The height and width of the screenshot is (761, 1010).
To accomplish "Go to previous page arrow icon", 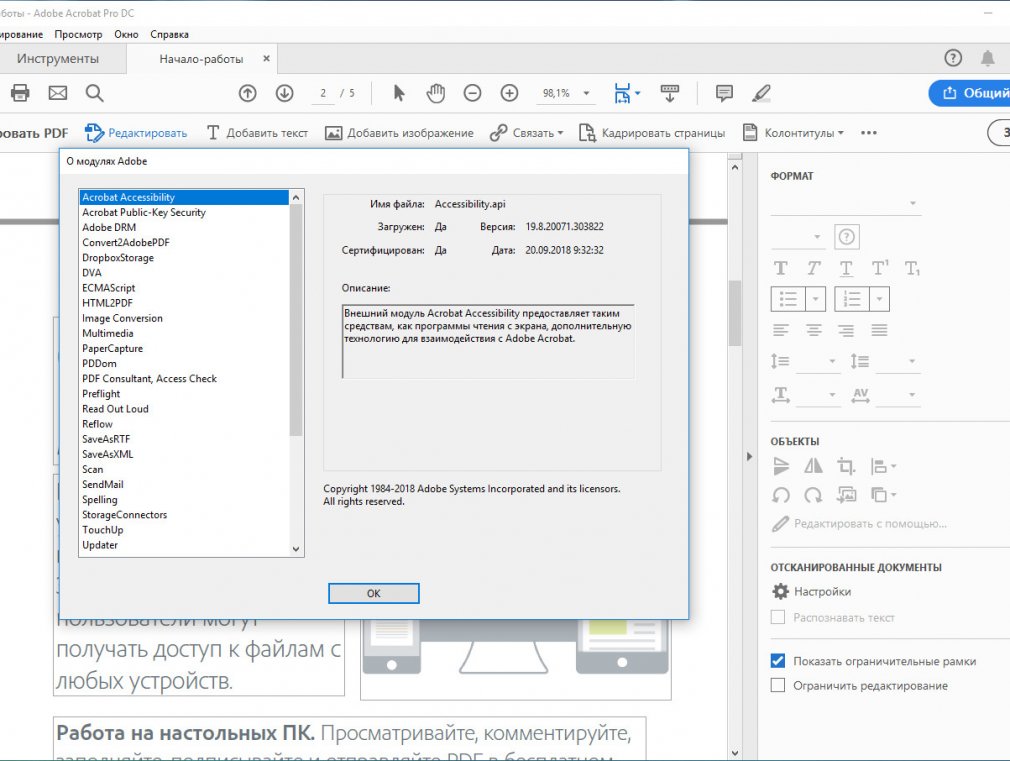I will [247, 93].
